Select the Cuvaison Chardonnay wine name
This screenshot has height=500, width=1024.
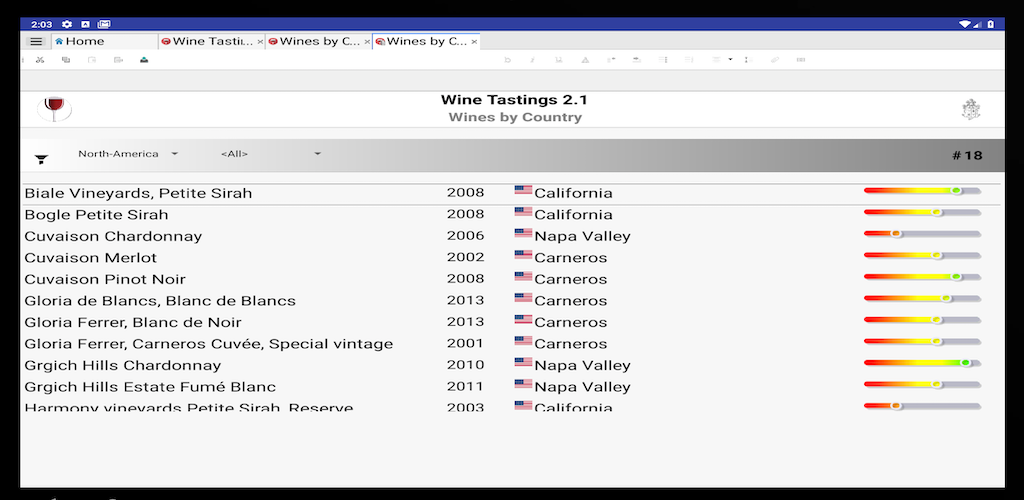coord(113,236)
